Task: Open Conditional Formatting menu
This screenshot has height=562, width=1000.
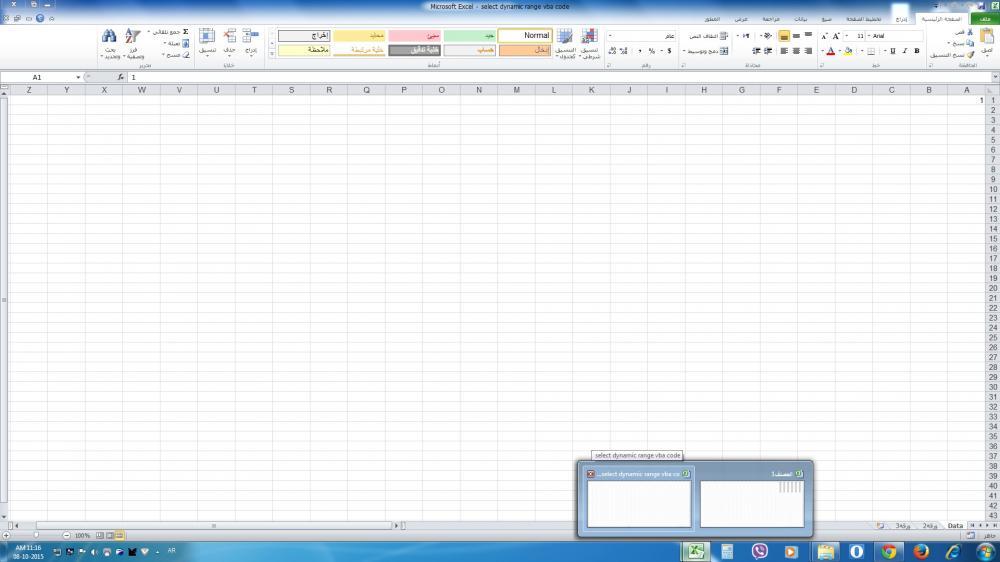Action: pos(589,44)
